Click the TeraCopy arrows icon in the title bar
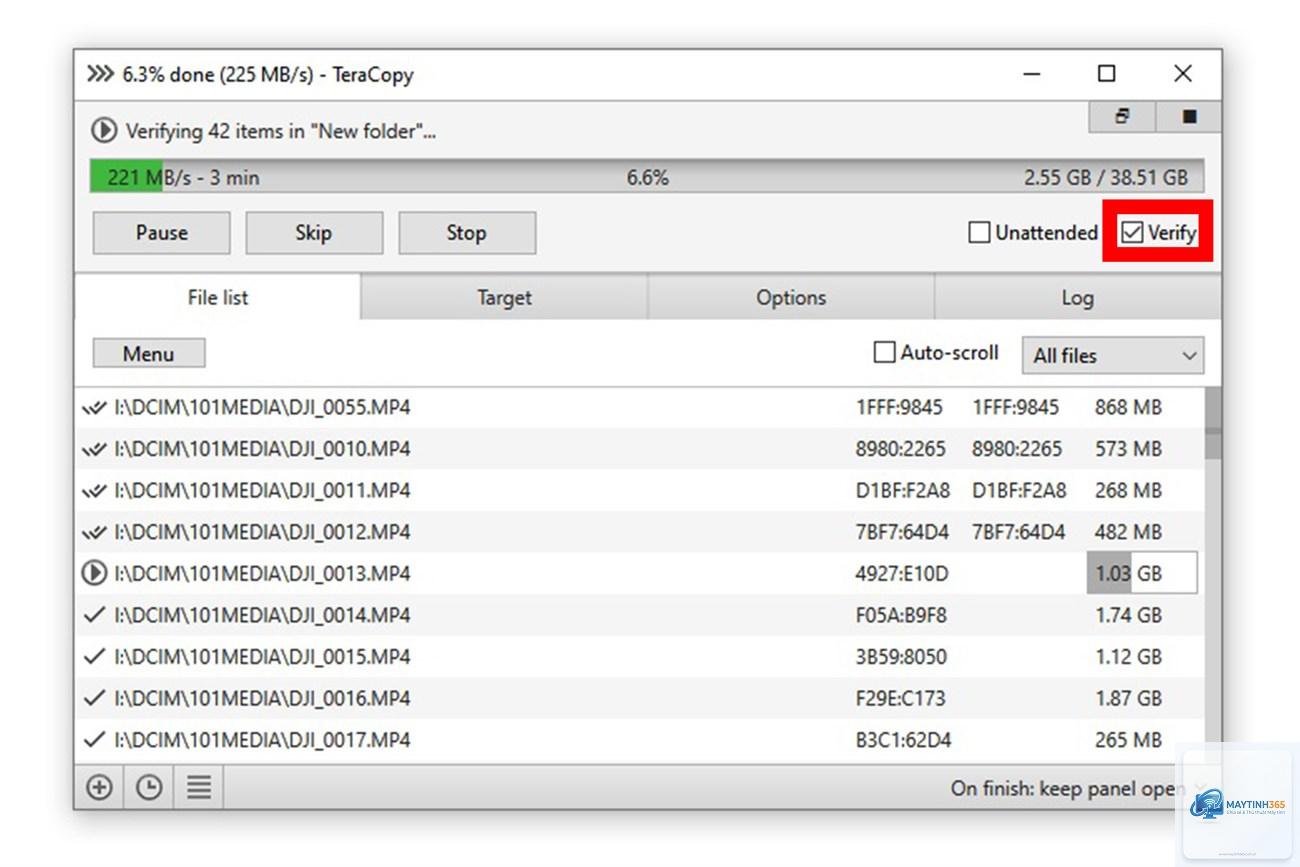 [100, 74]
